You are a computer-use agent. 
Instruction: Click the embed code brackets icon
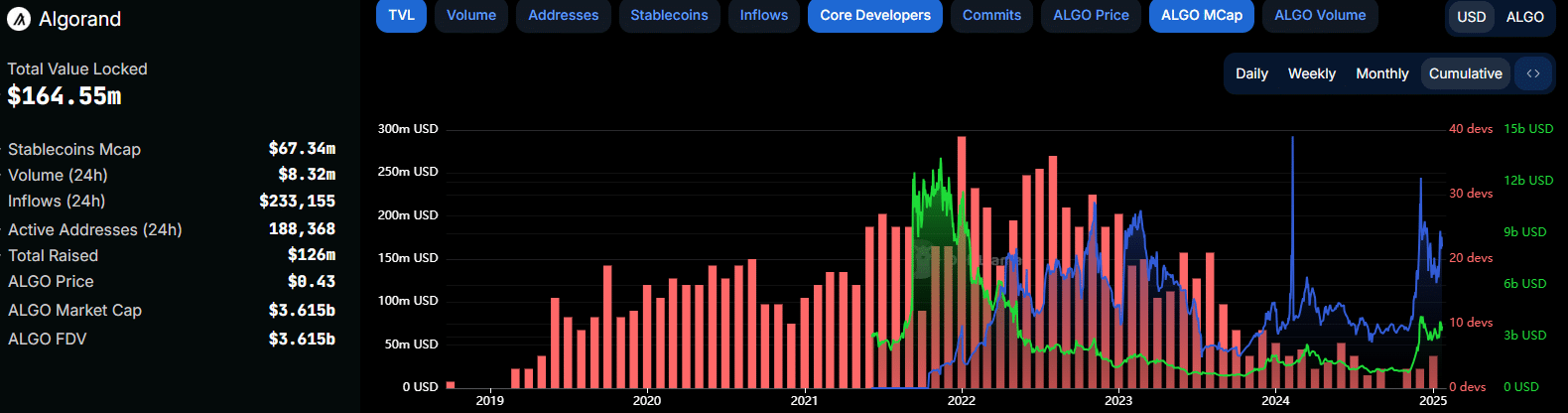pyautogui.click(x=1533, y=73)
